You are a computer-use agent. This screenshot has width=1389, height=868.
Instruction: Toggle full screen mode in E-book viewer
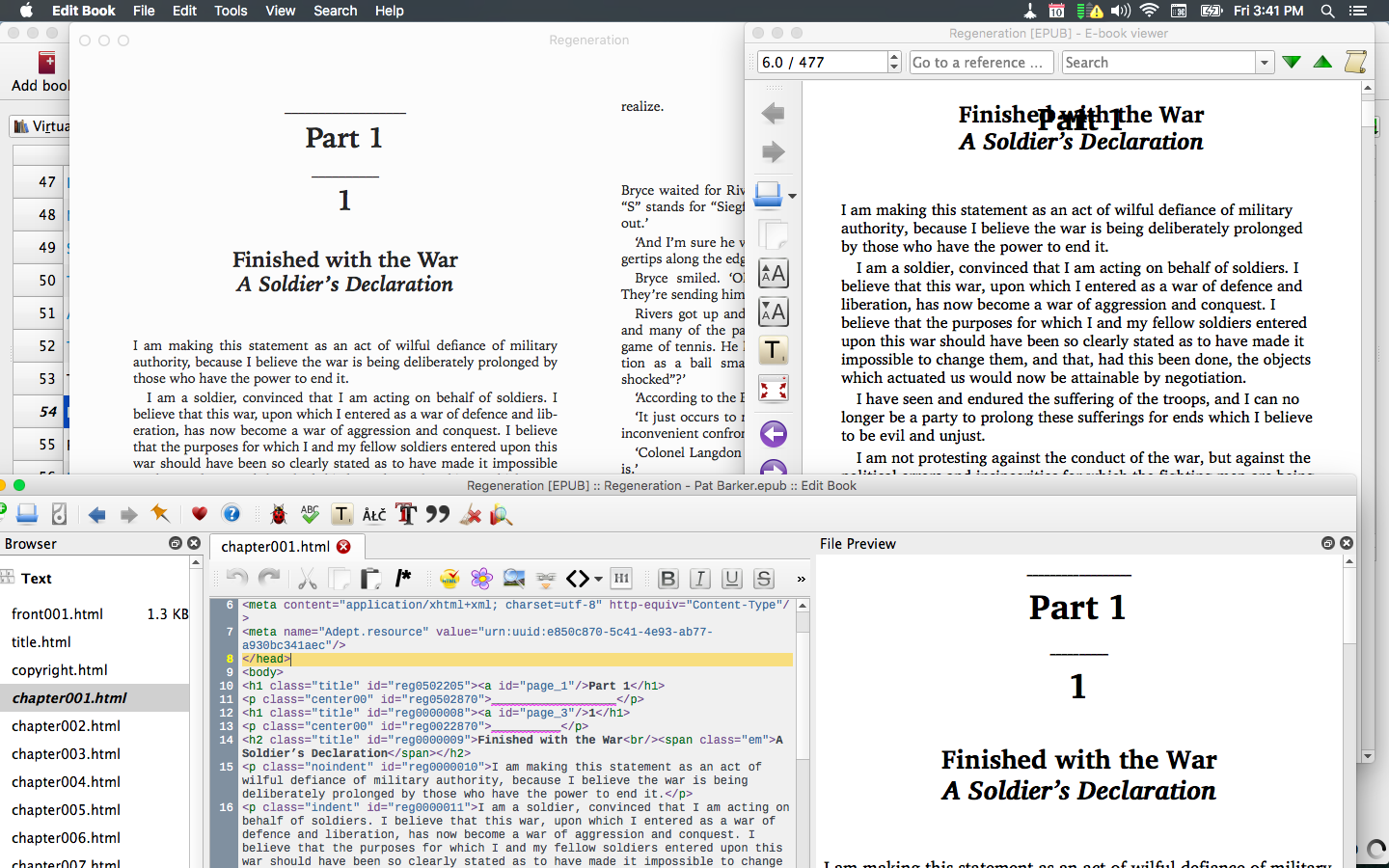tap(774, 390)
